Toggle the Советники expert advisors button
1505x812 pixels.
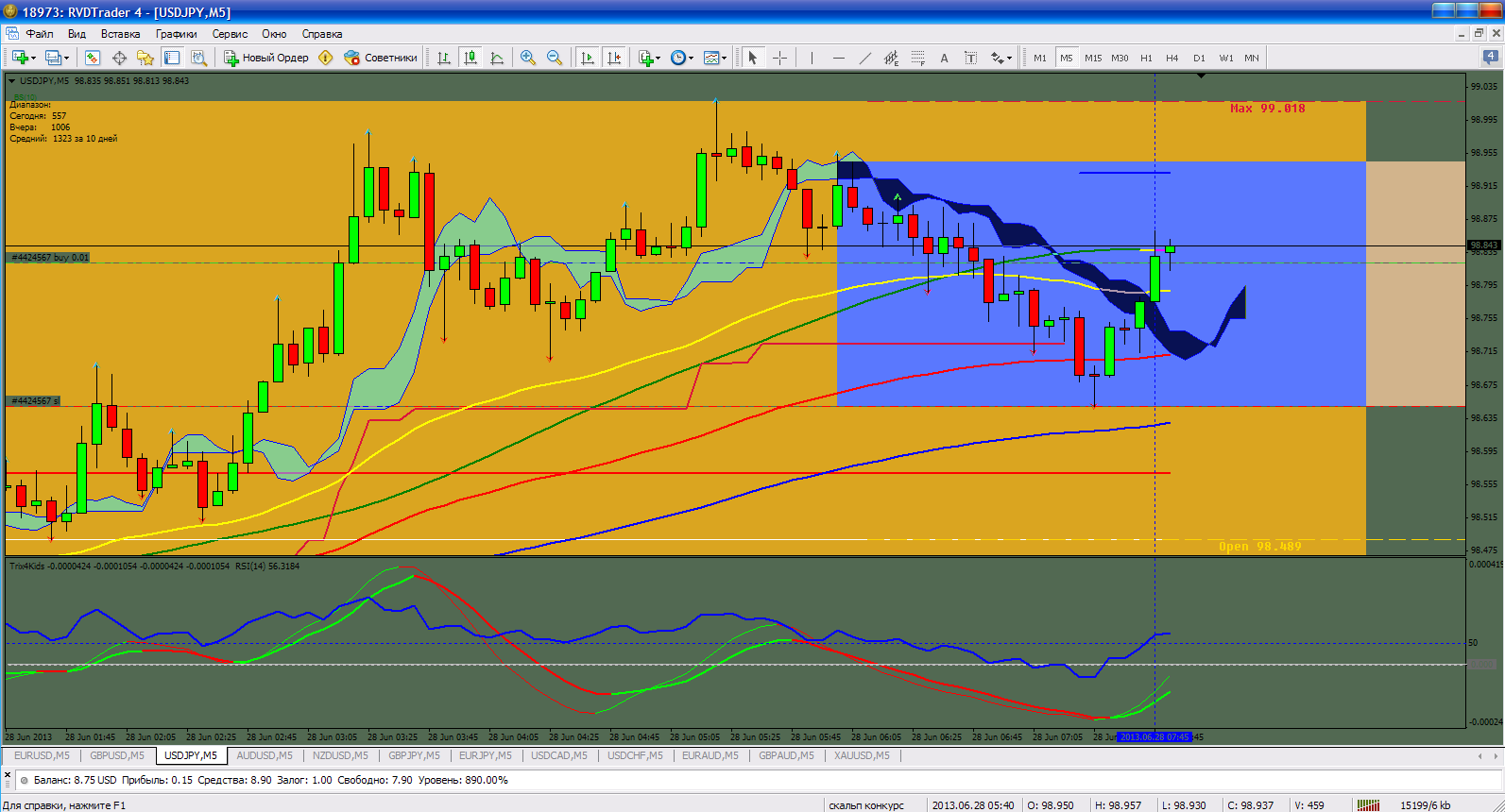(381, 58)
